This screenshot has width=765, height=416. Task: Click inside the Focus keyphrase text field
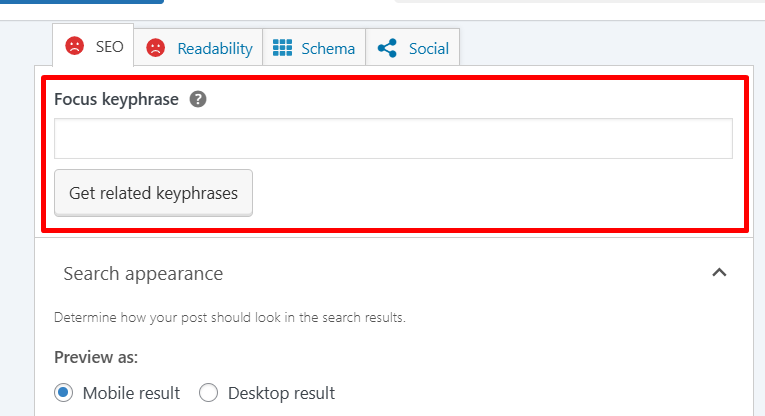[393, 139]
